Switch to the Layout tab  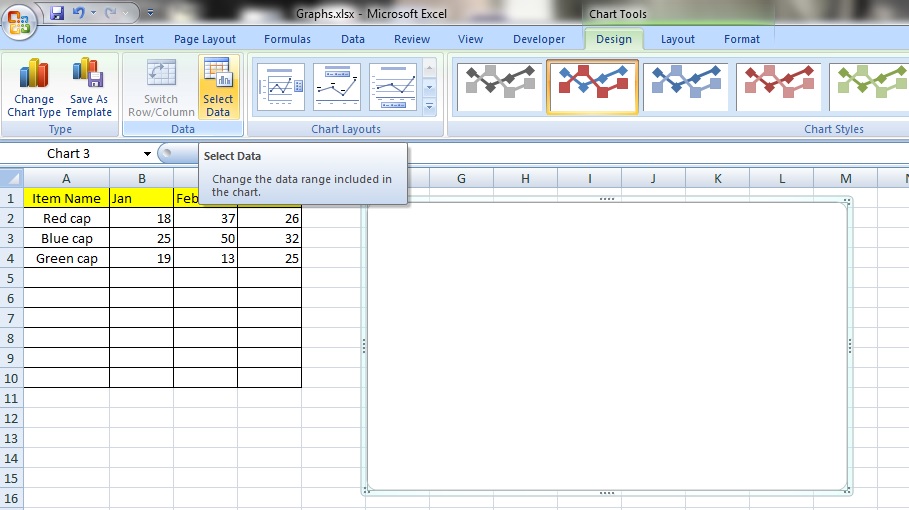click(x=677, y=39)
